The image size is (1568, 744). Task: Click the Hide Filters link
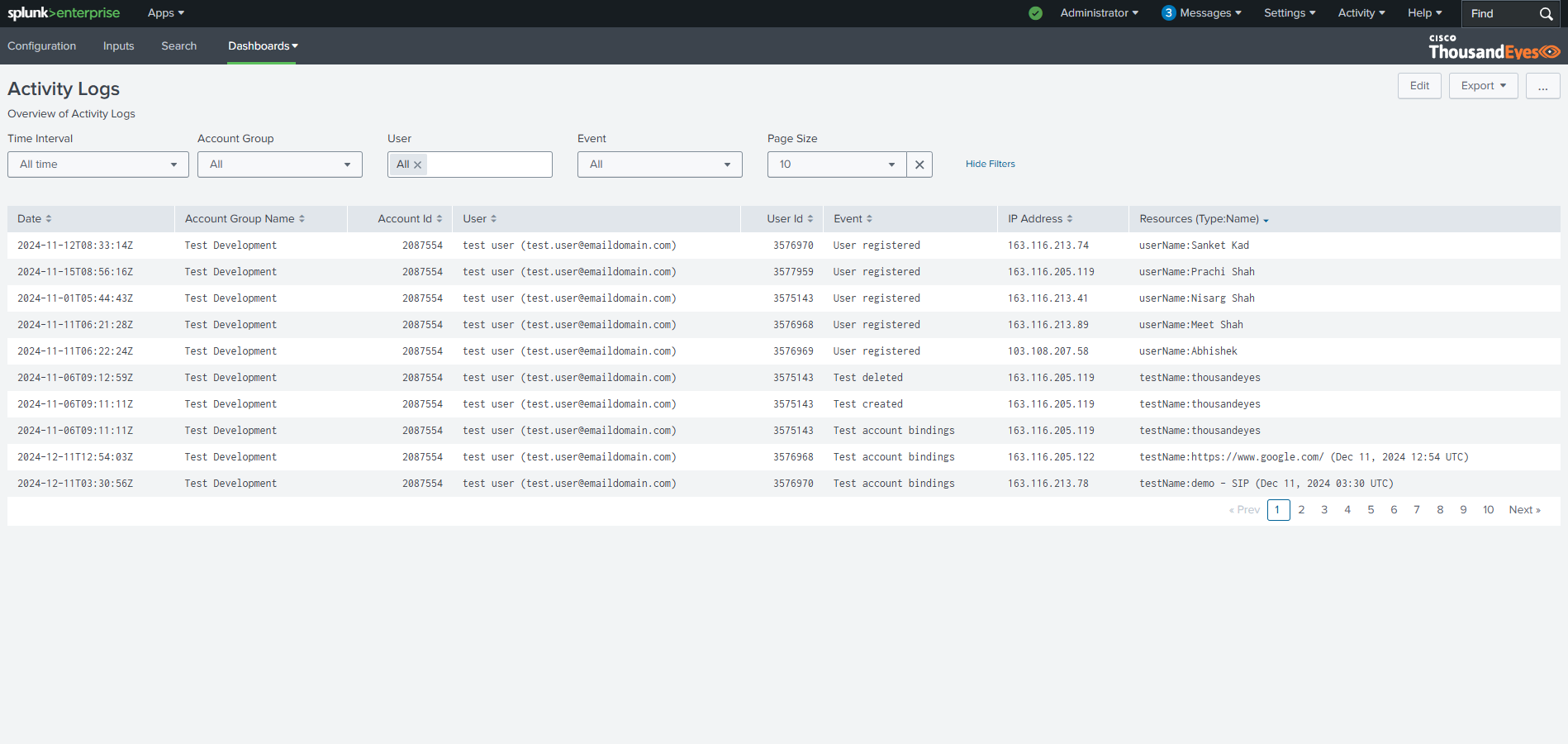(991, 164)
